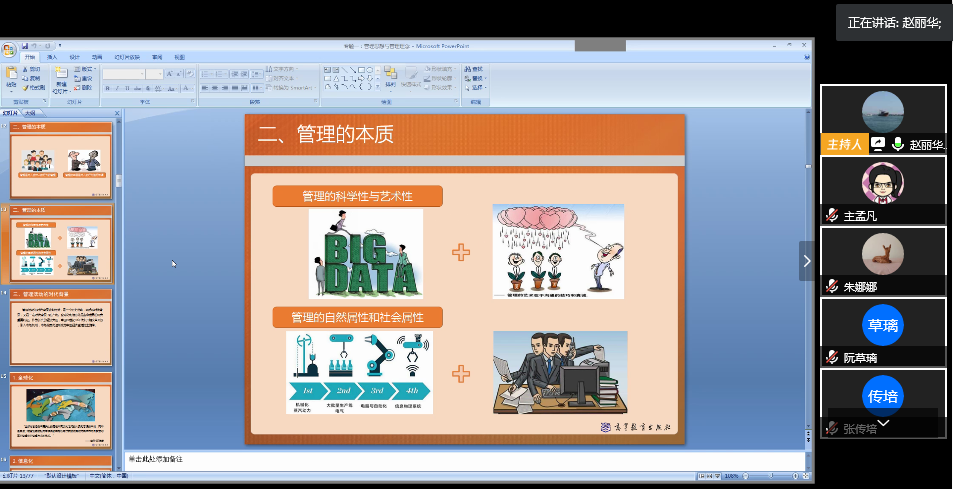The height and width of the screenshot is (489, 953).
Task: Toggle bold formatting in the font group
Action: coord(106,88)
